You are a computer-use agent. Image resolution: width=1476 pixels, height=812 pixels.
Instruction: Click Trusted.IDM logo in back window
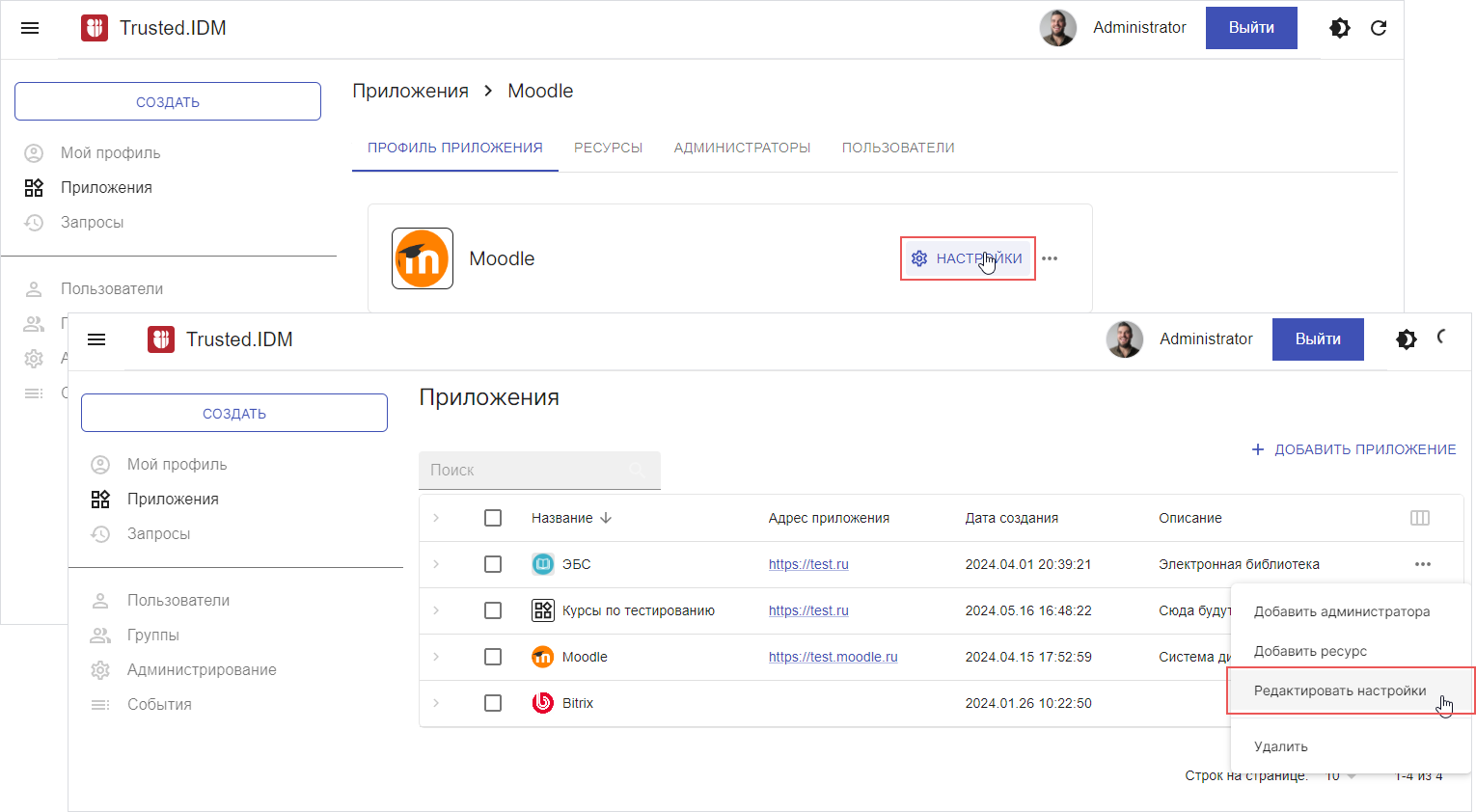point(95,28)
